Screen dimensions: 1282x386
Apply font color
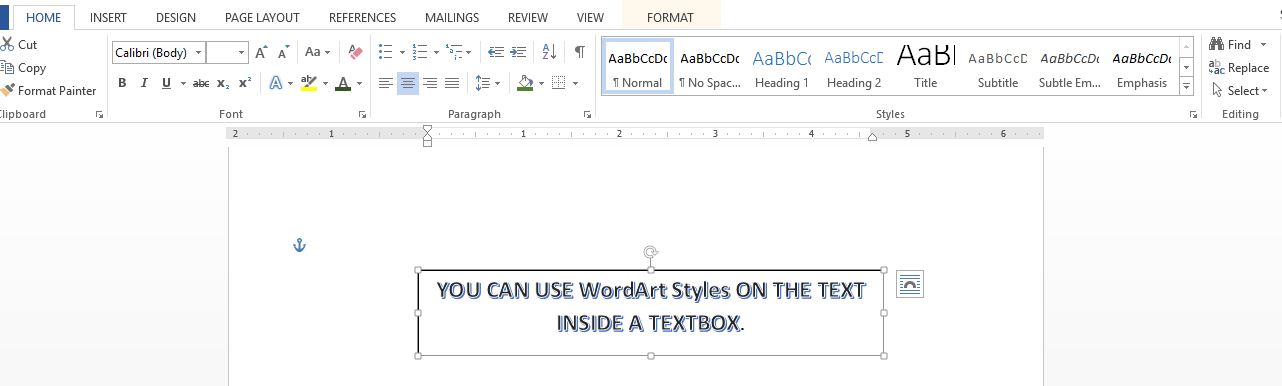(x=343, y=83)
